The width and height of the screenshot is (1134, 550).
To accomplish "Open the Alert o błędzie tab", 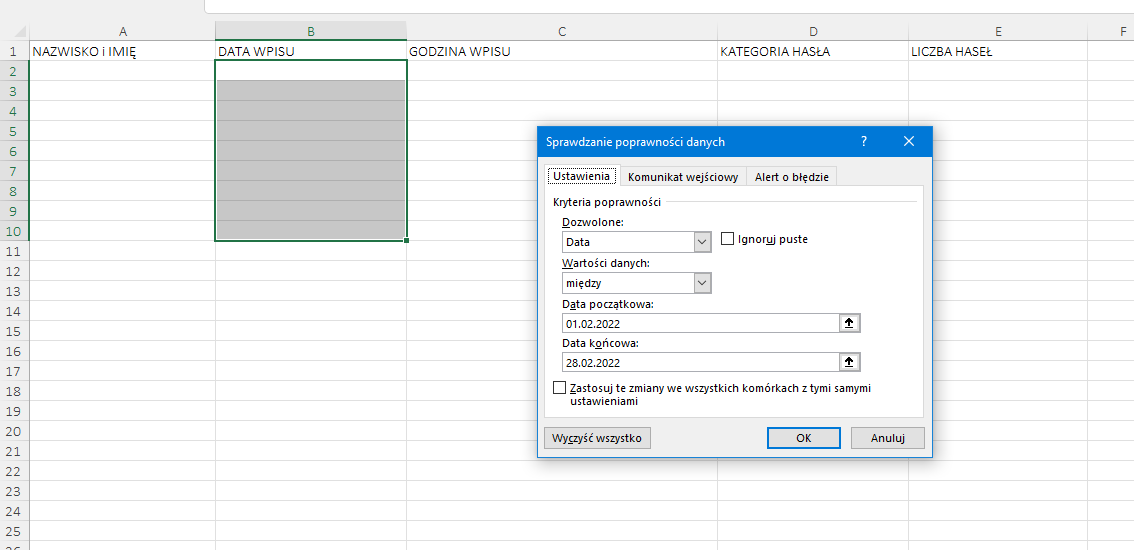I will pyautogui.click(x=791, y=177).
